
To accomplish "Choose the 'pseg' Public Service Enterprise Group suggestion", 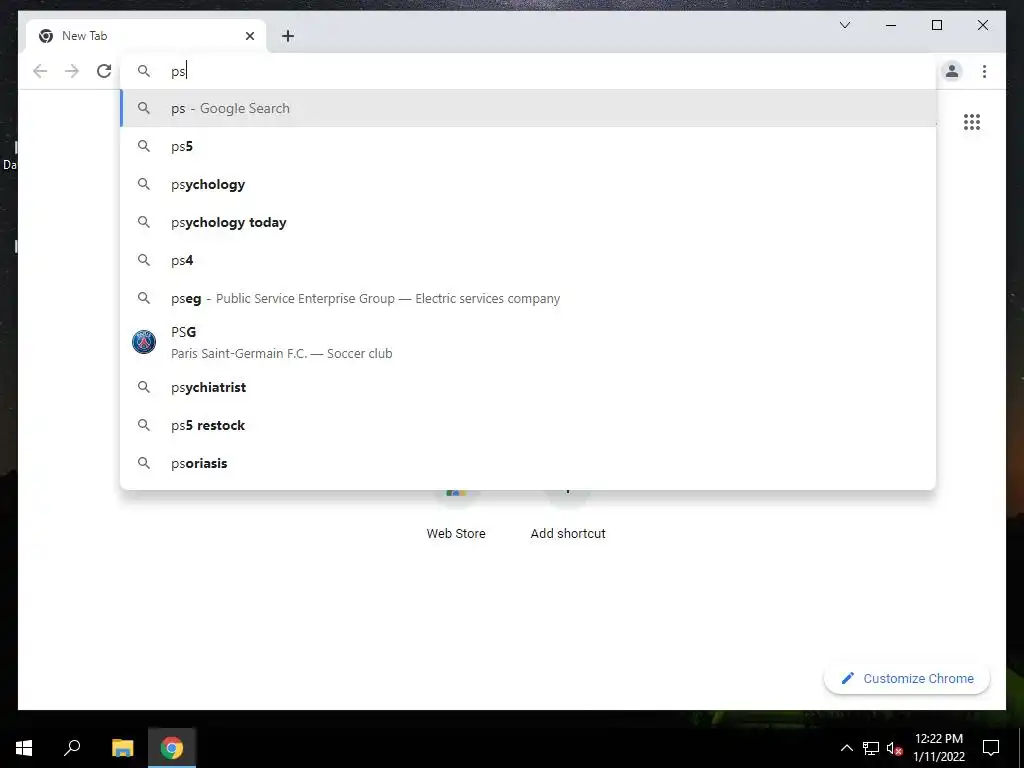I will click(x=528, y=298).
